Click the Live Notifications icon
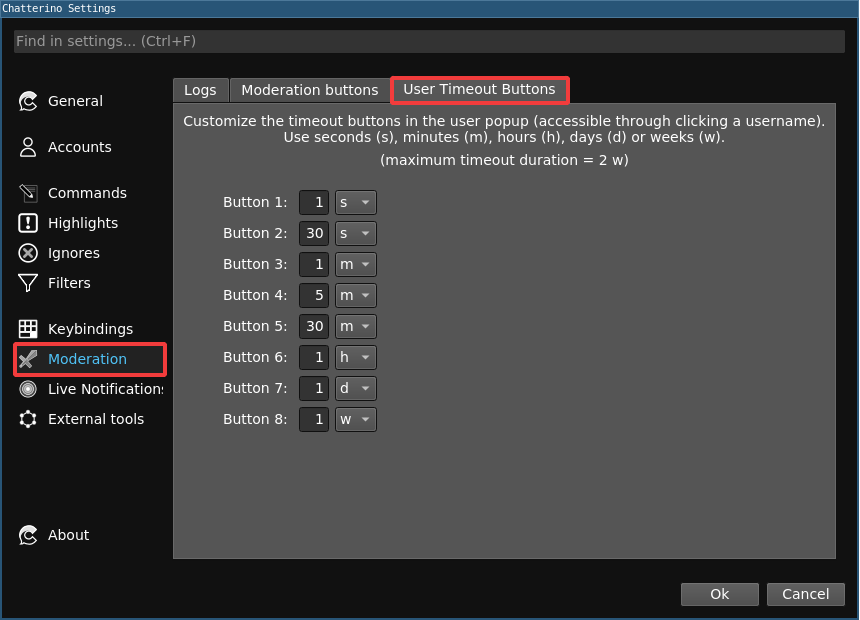This screenshot has width=860, height=620. point(28,389)
